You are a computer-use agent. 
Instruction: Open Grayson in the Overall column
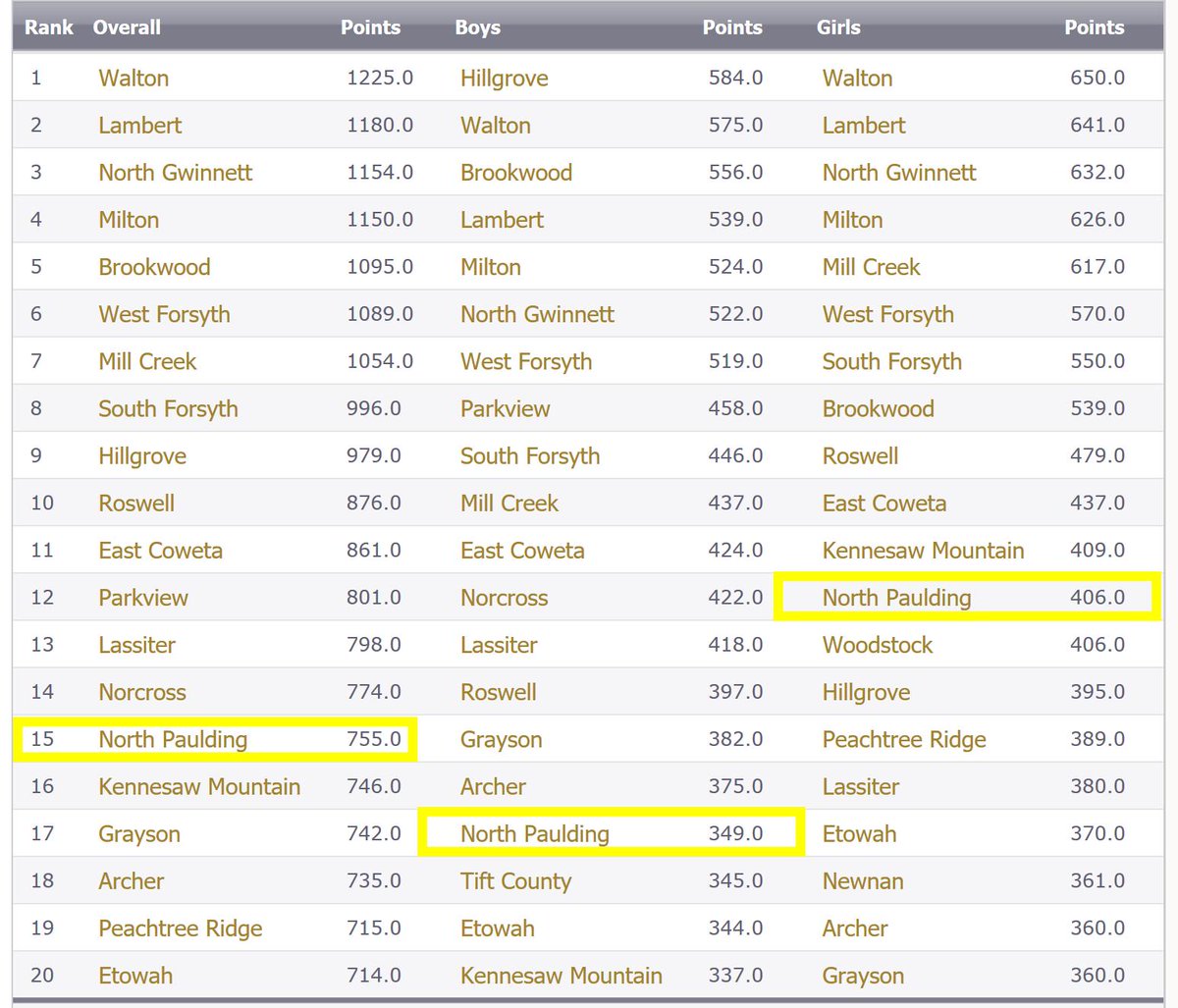[139, 834]
